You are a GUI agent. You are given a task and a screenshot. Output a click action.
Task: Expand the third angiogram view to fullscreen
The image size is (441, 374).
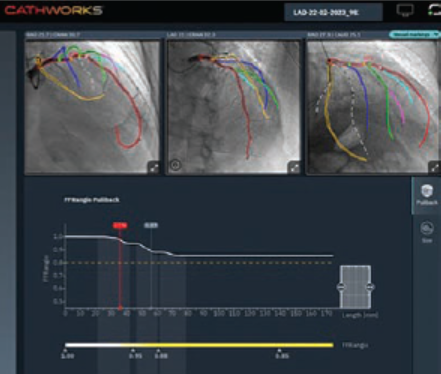tap(434, 168)
